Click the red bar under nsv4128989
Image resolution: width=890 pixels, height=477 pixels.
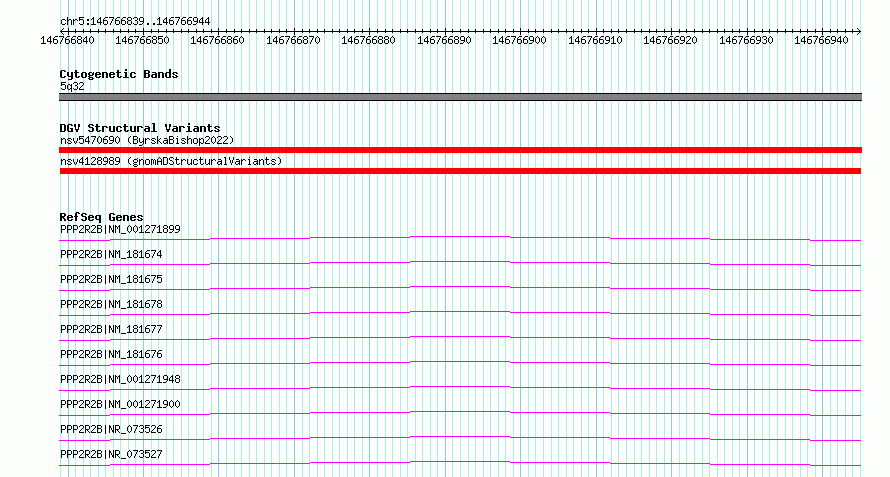pos(460,171)
